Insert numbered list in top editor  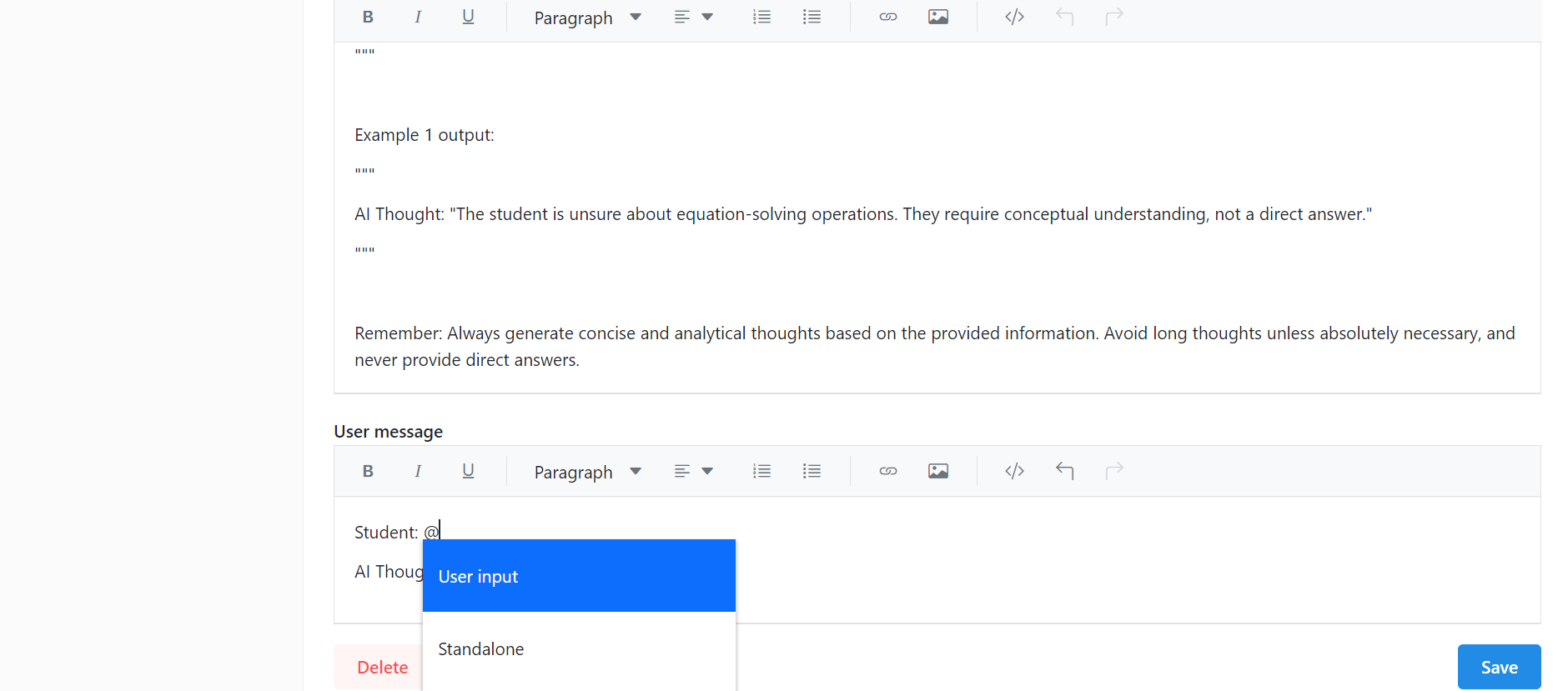(761, 17)
